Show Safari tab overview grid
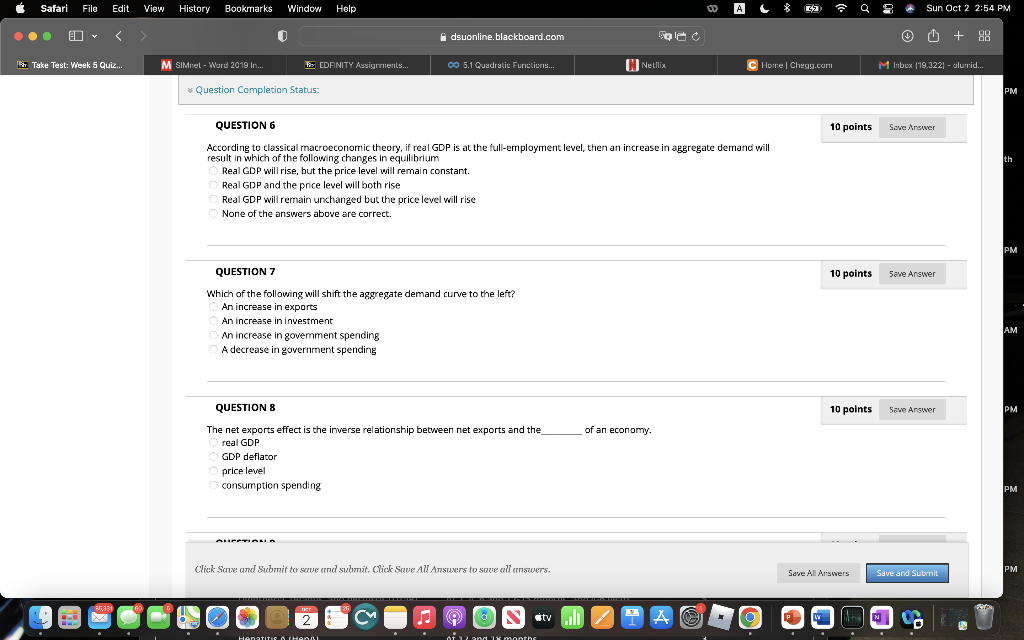 click(x=984, y=36)
